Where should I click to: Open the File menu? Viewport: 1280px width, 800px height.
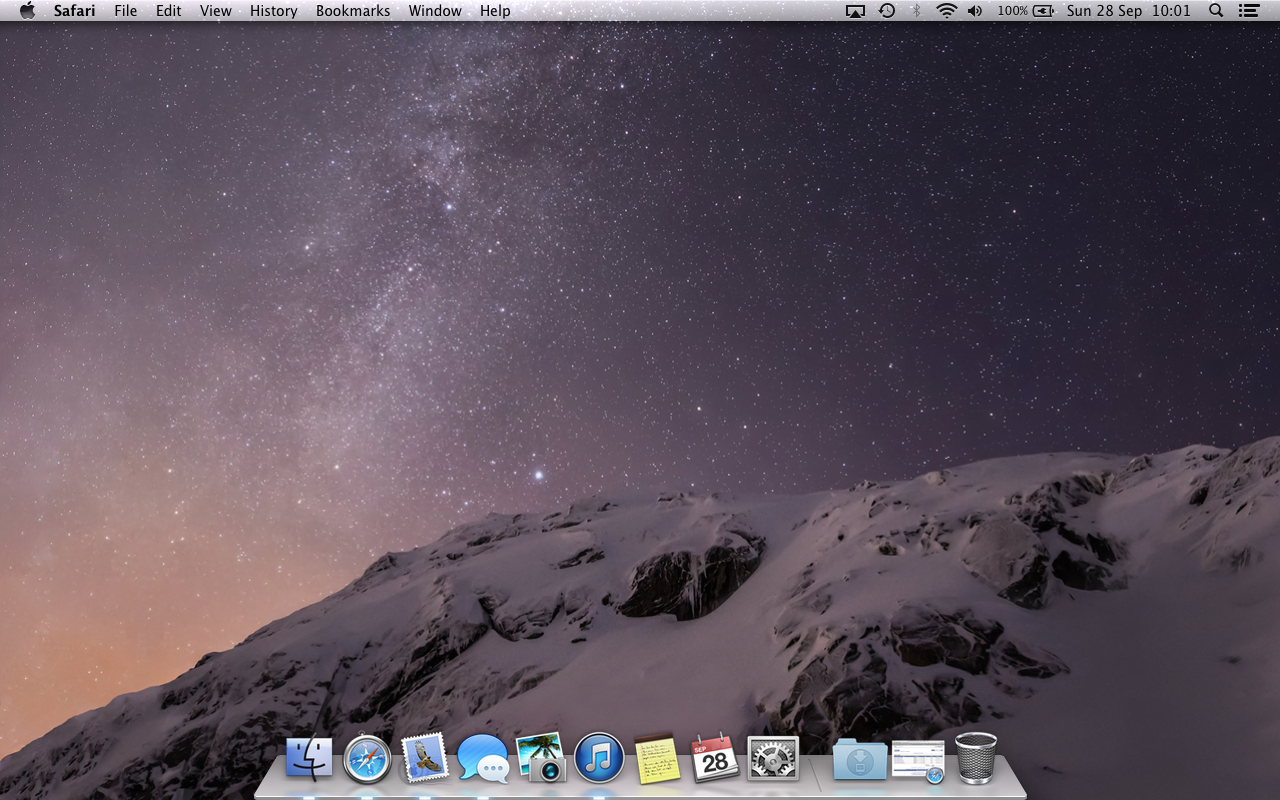(126, 11)
